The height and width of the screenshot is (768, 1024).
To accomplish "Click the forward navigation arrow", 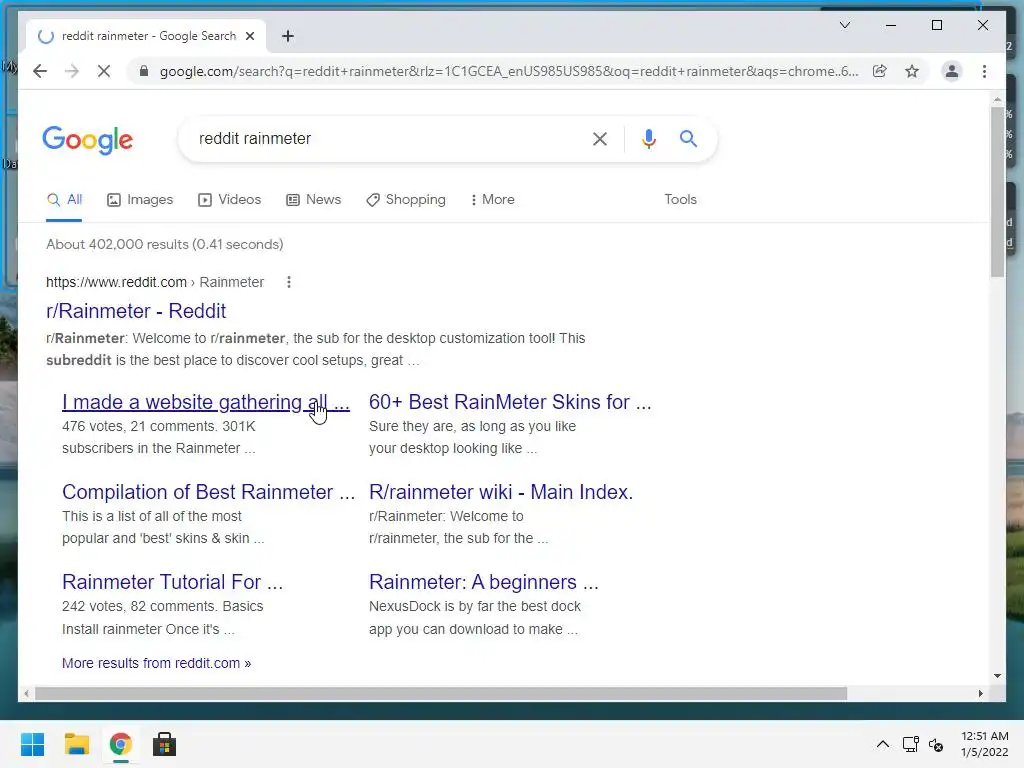I will 72,71.
